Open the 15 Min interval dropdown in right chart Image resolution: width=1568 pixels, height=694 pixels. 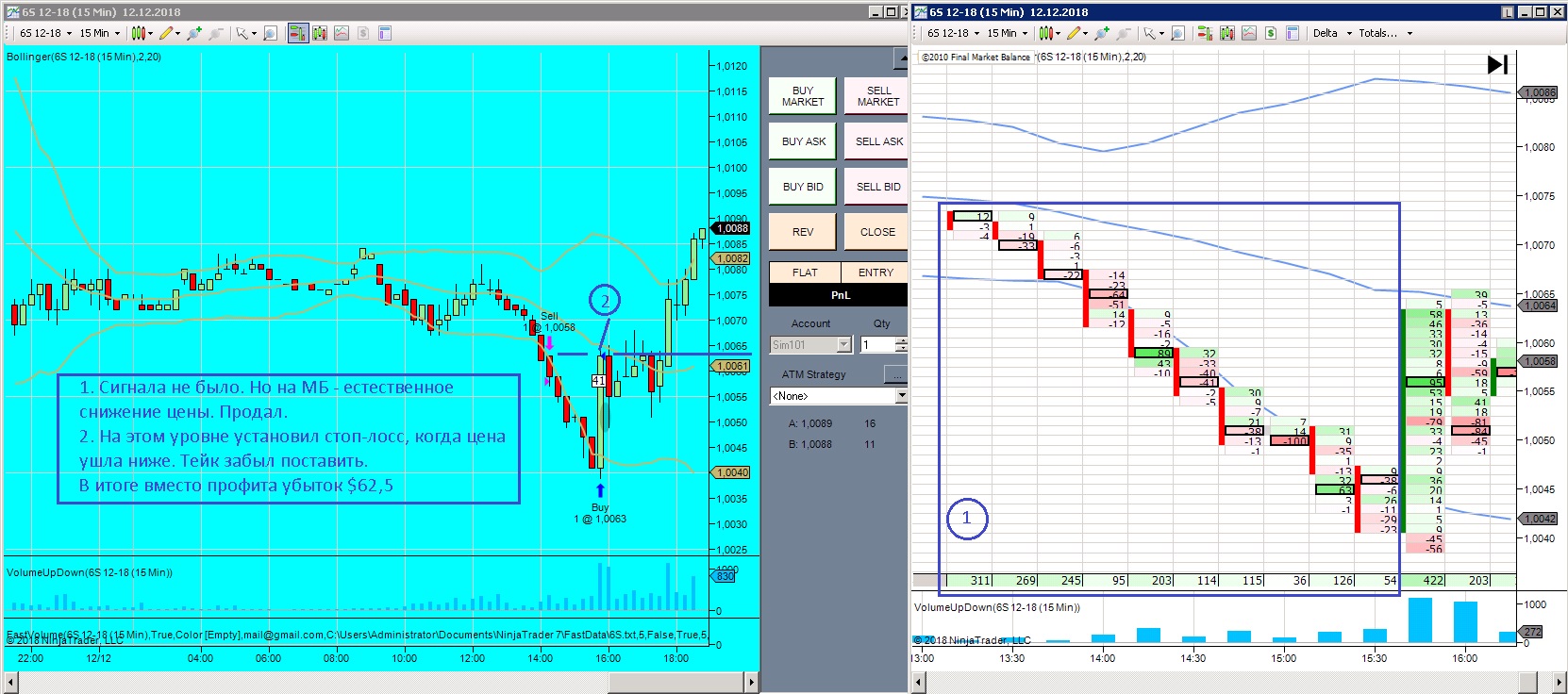1008,33
